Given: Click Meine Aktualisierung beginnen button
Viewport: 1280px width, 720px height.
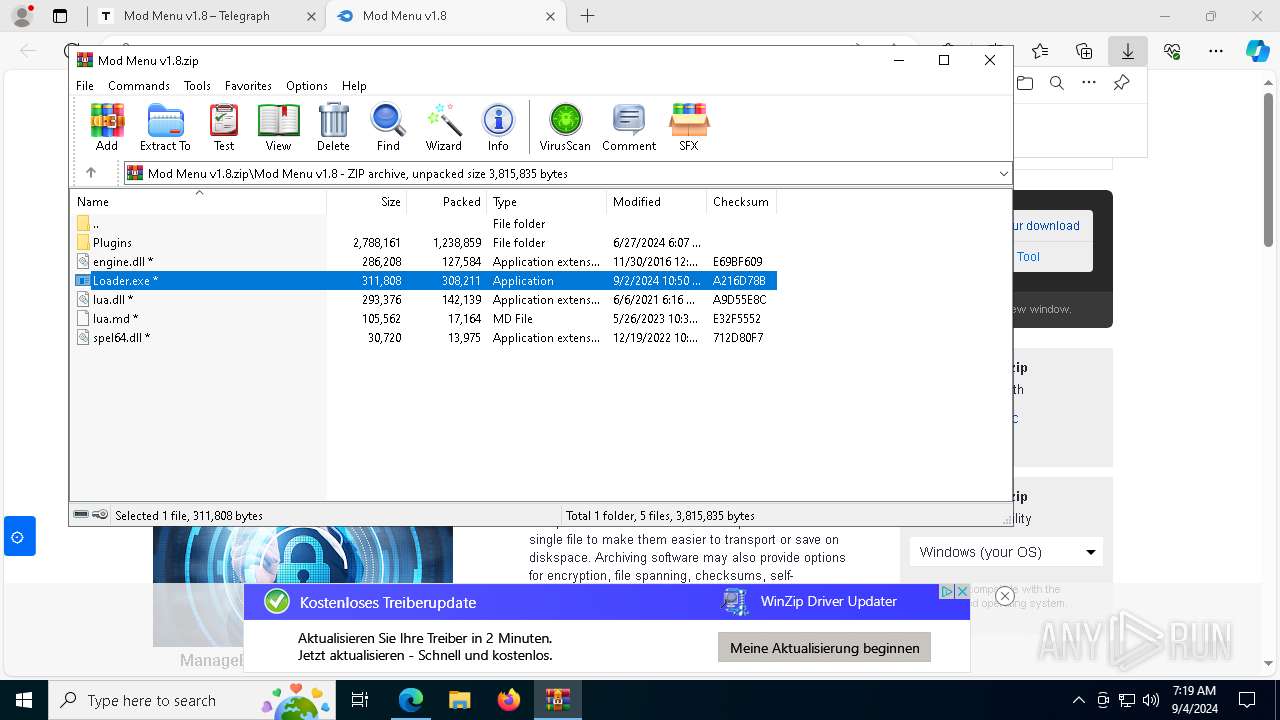Looking at the screenshot, I should point(825,648).
